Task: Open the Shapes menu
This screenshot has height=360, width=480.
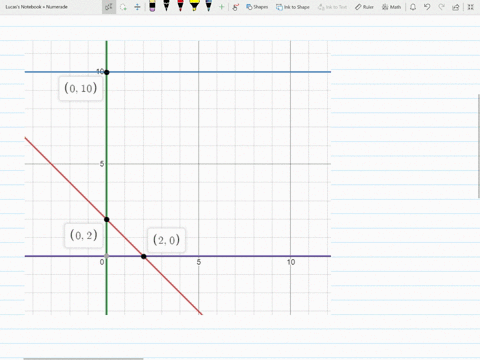Action: 257,7
